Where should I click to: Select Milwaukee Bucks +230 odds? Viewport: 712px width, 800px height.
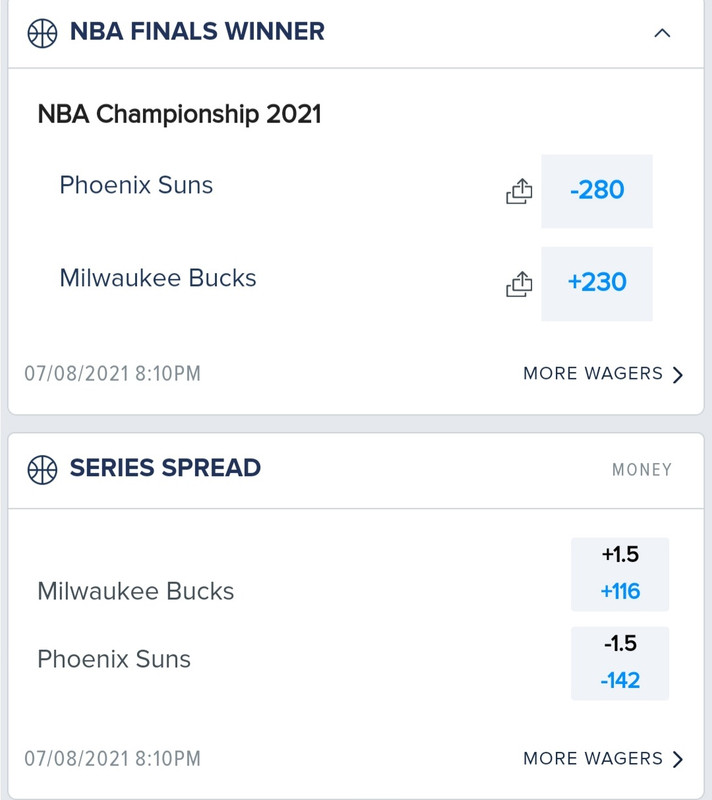coord(597,284)
